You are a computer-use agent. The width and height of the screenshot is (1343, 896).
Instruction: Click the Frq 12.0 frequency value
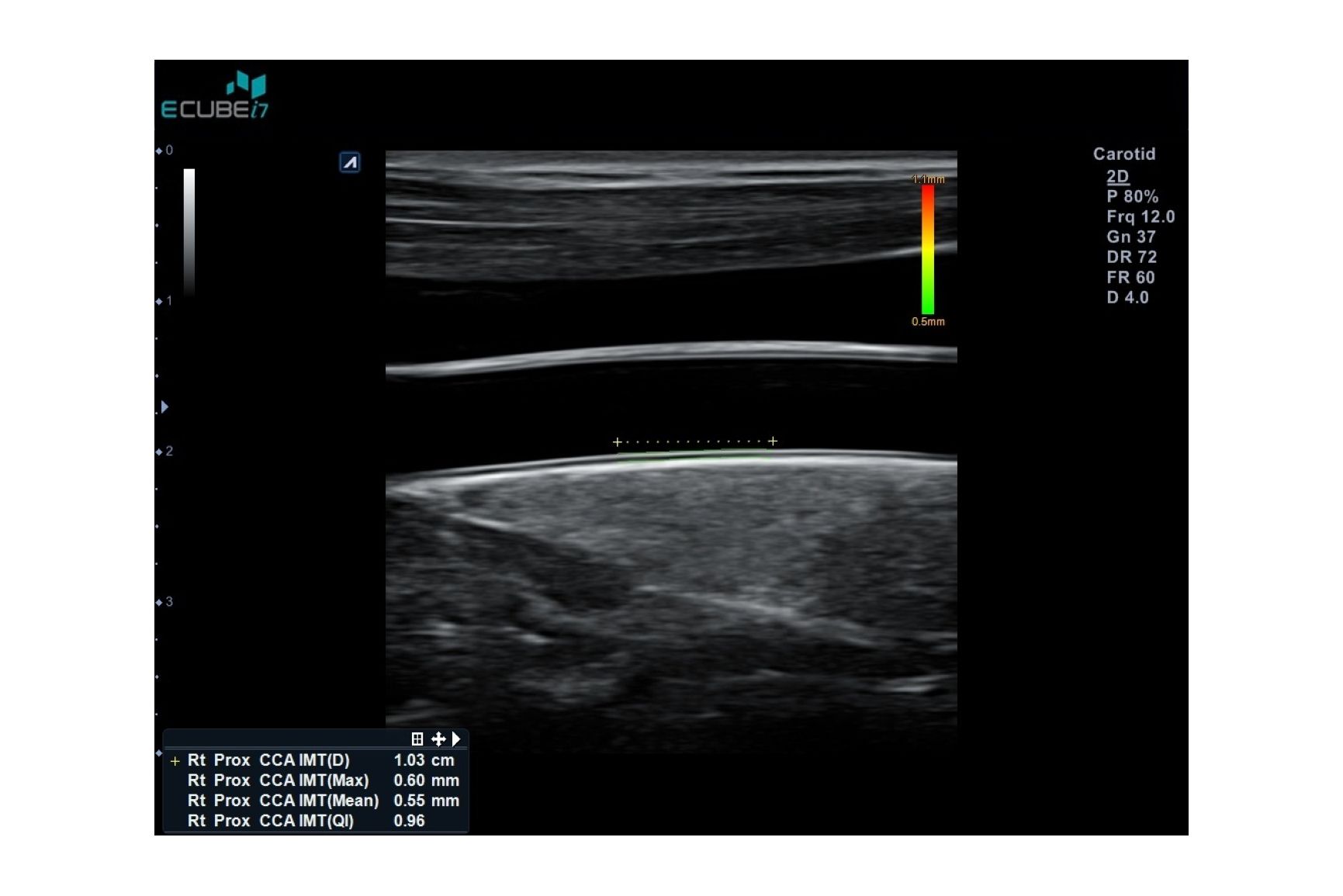click(1141, 216)
